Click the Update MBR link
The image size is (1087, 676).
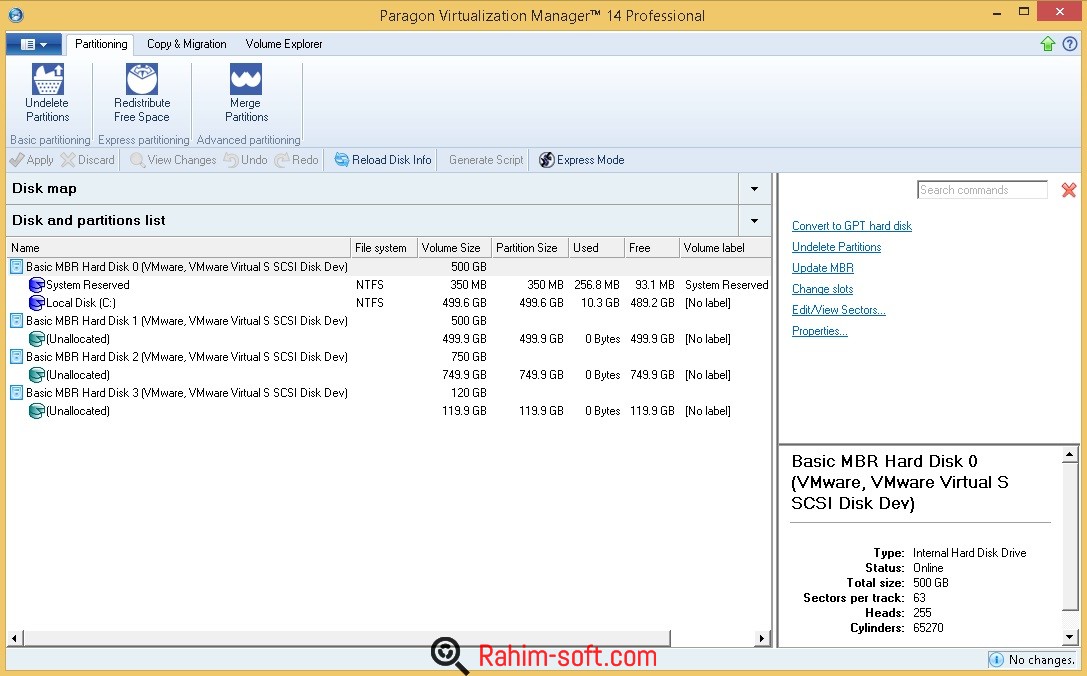point(822,268)
